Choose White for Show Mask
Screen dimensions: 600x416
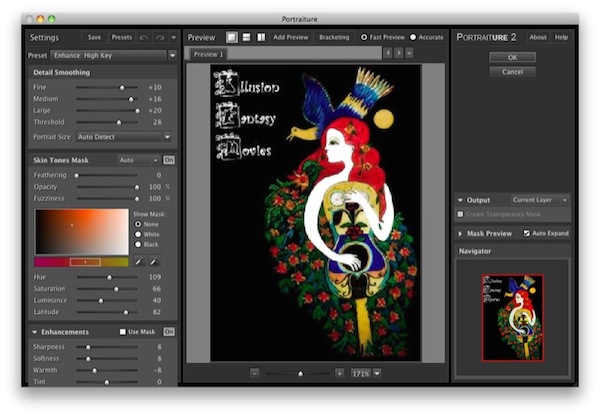pos(138,234)
